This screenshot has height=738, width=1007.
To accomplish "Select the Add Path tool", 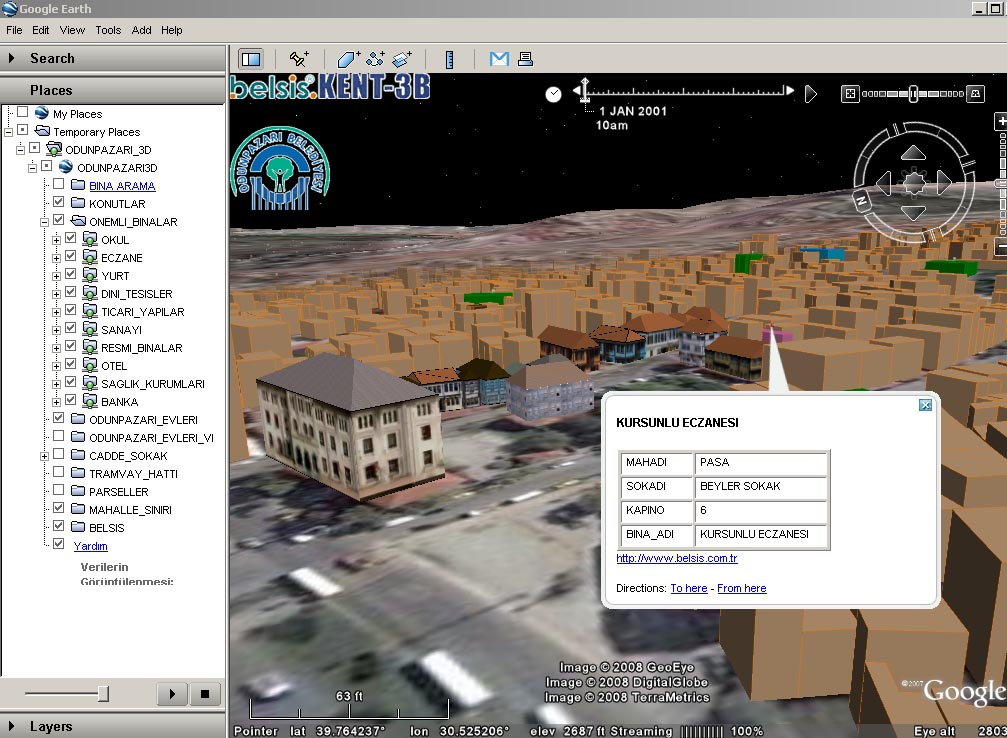I will pyautogui.click(x=376, y=59).
